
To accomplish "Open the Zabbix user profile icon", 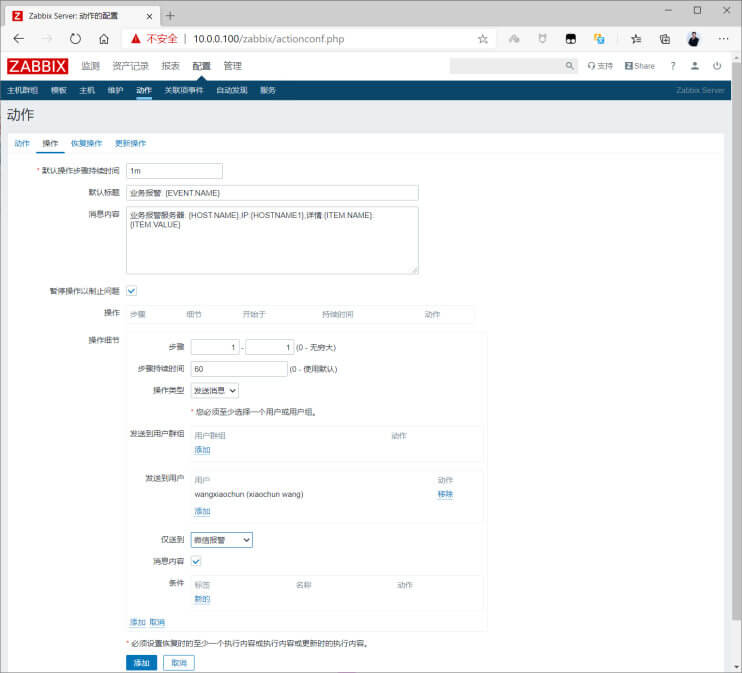I will pyautogui.click(x=695, y=66).
